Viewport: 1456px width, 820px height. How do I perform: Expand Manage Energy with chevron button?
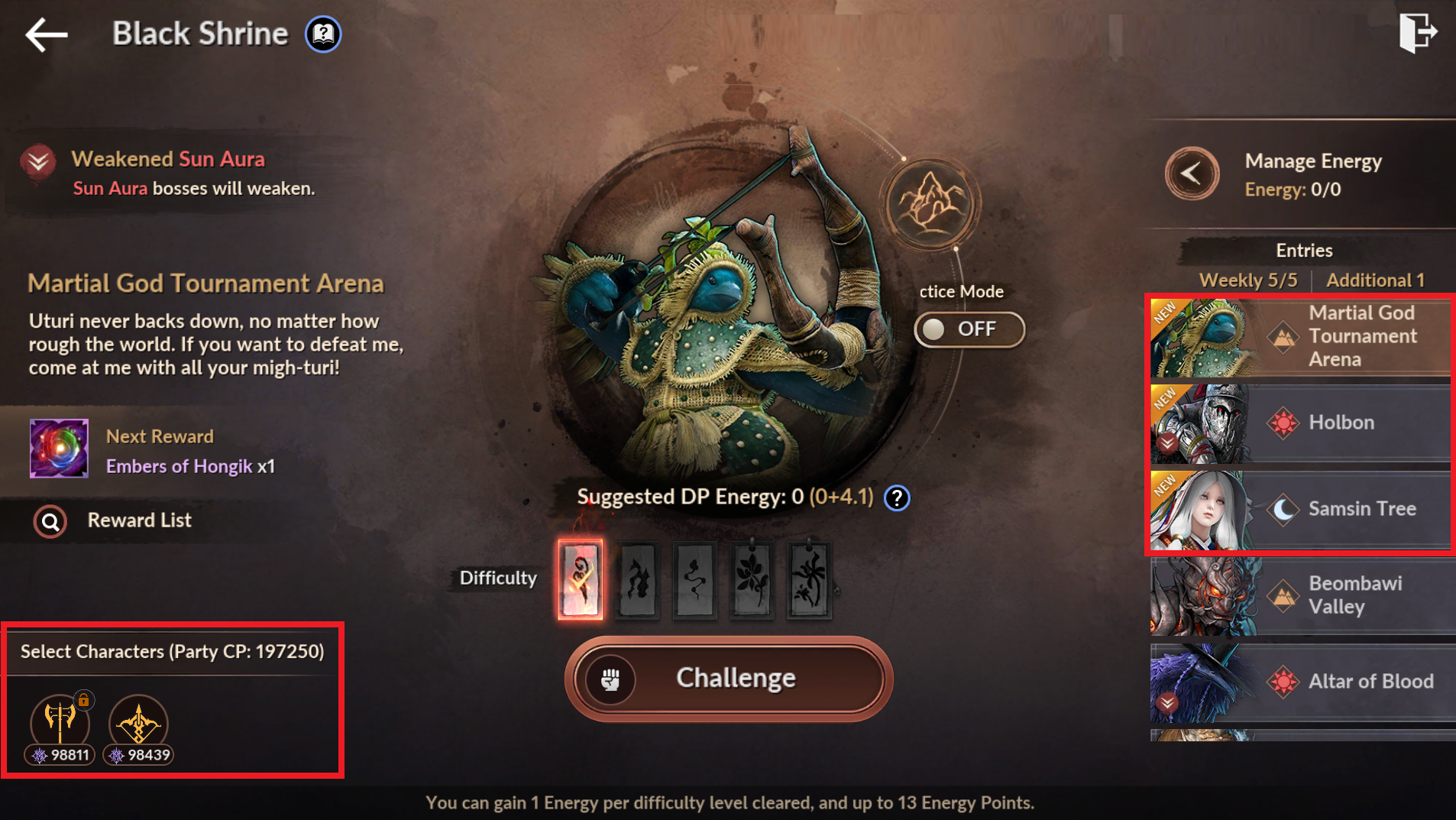(x=1192, y=173)
